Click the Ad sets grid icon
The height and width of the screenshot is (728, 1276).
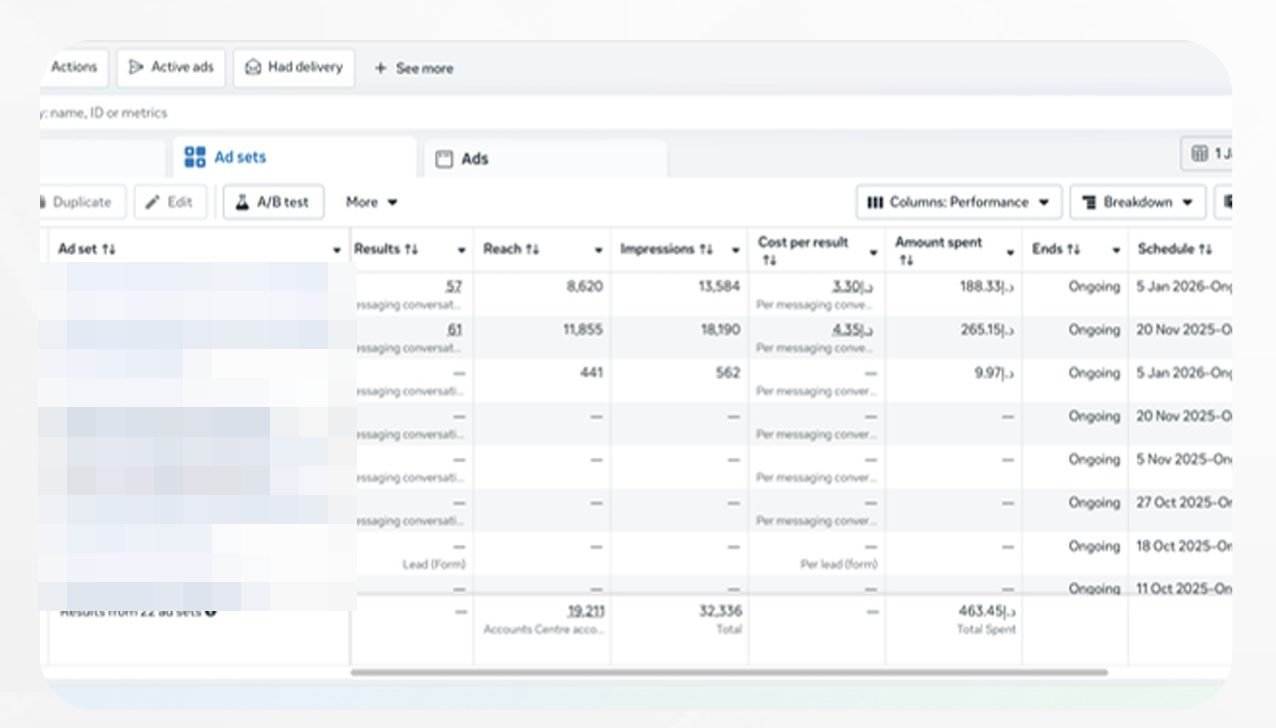pos(195,157)
